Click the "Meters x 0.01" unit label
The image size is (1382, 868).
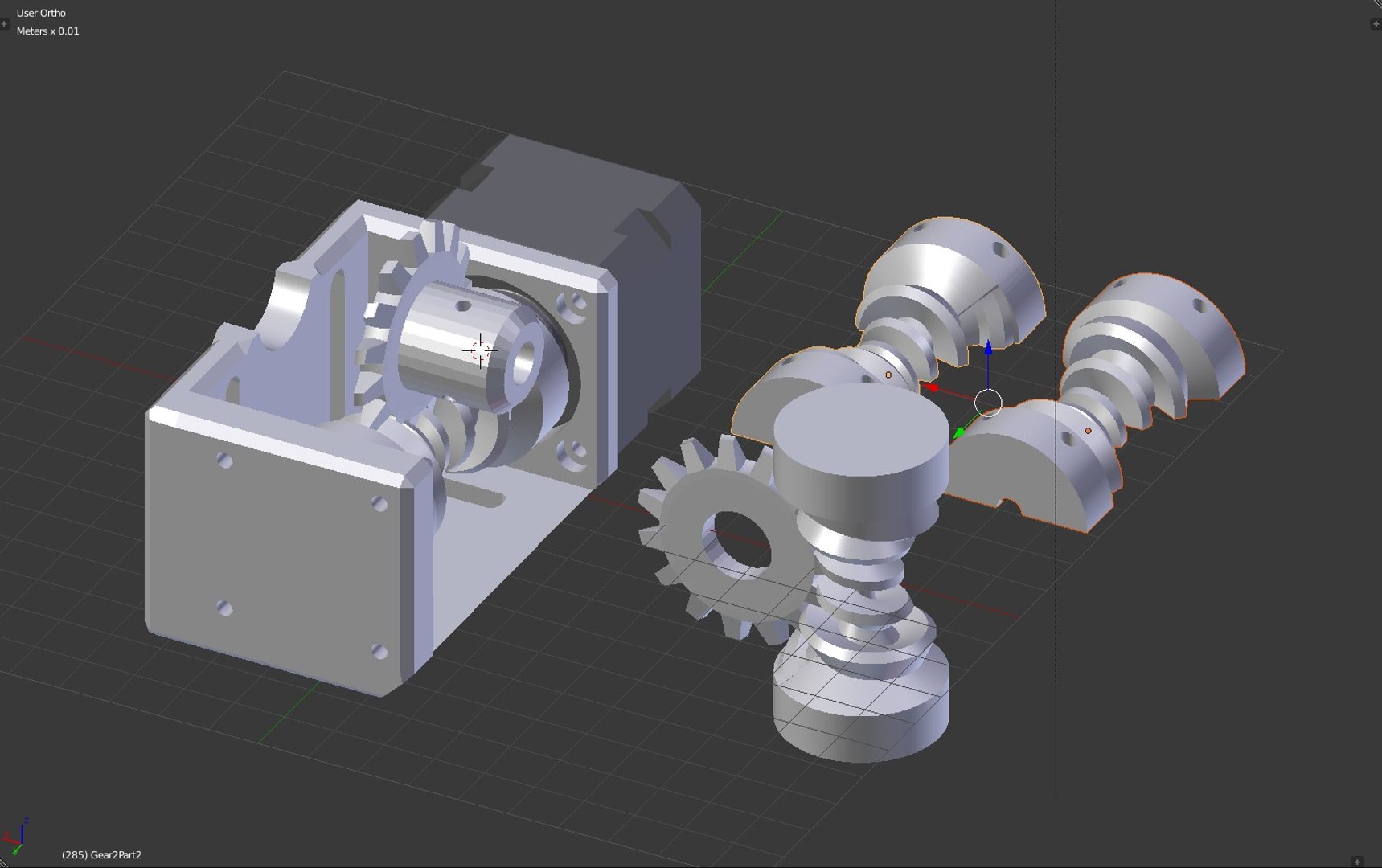click(x=47, y=31)
